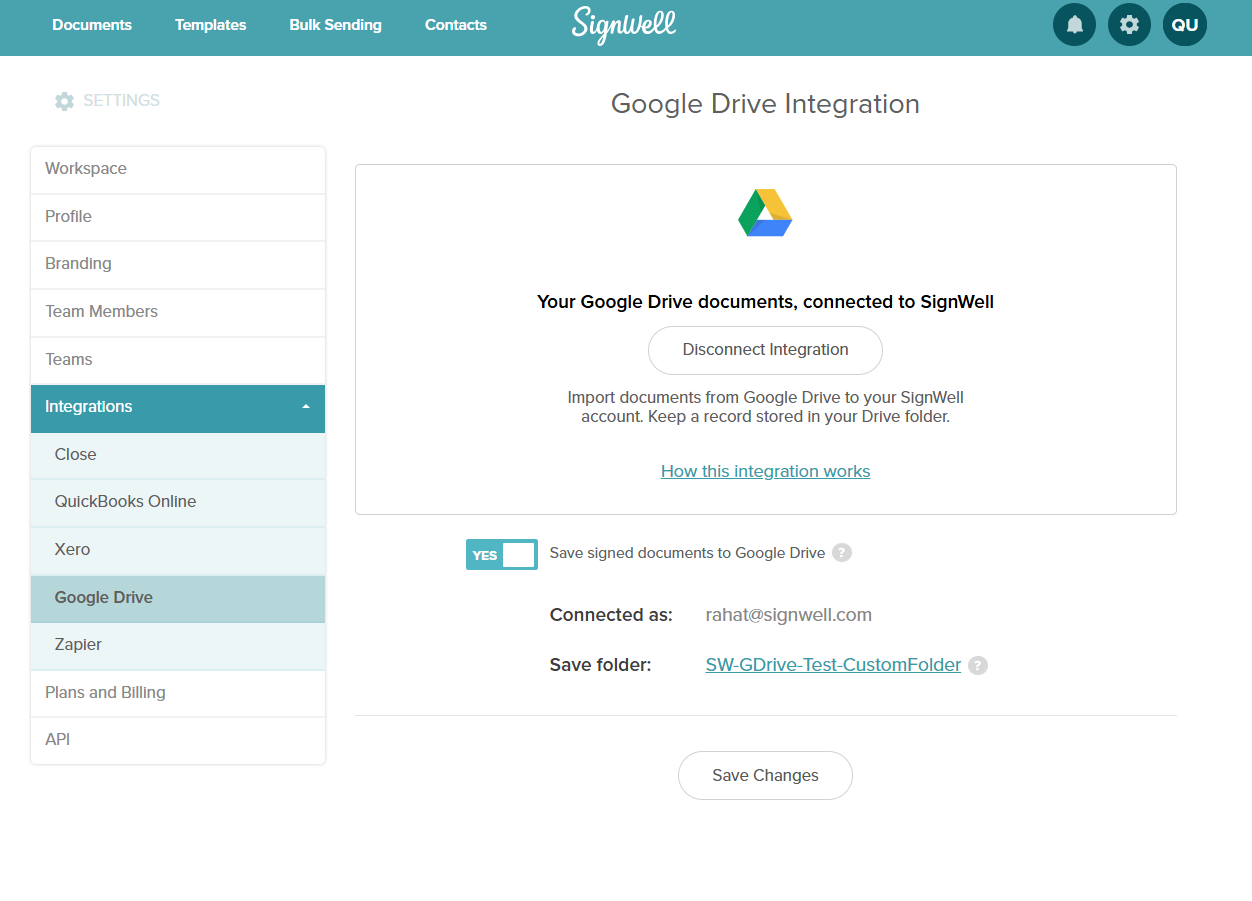Image resolution: width=1252 pixels, height=901 pixels.
Task: Click the Save Changes button
Action: [x=765, y=776]
